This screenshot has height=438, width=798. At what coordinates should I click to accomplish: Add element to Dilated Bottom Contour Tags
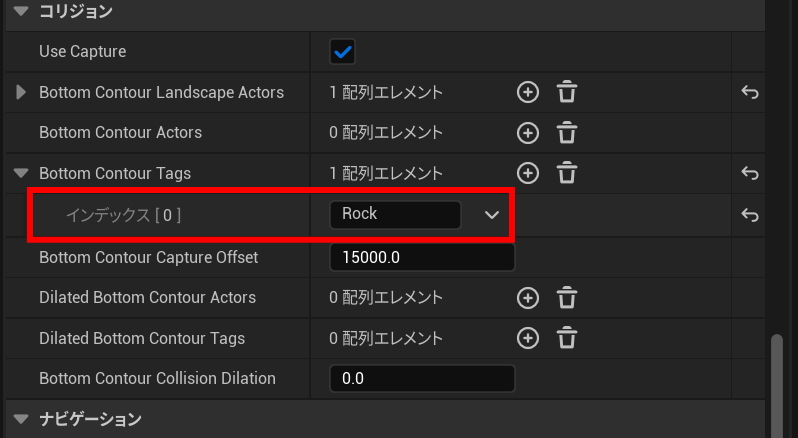click(x=527, y=338)
